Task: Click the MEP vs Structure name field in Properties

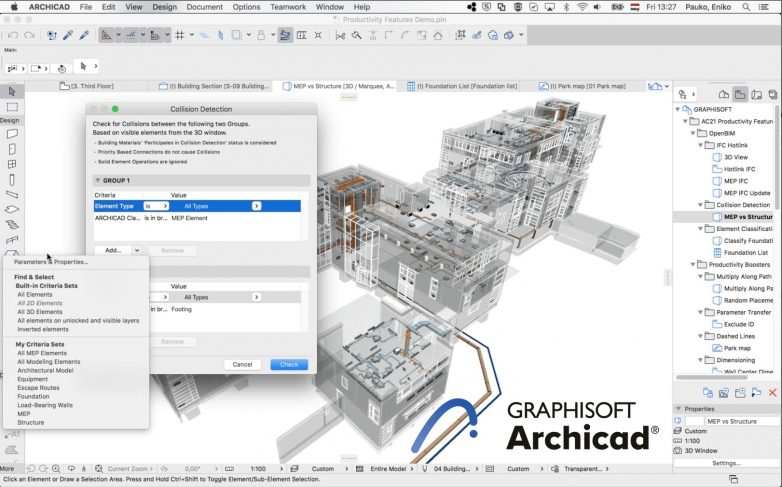Action: tap(743, 421)
